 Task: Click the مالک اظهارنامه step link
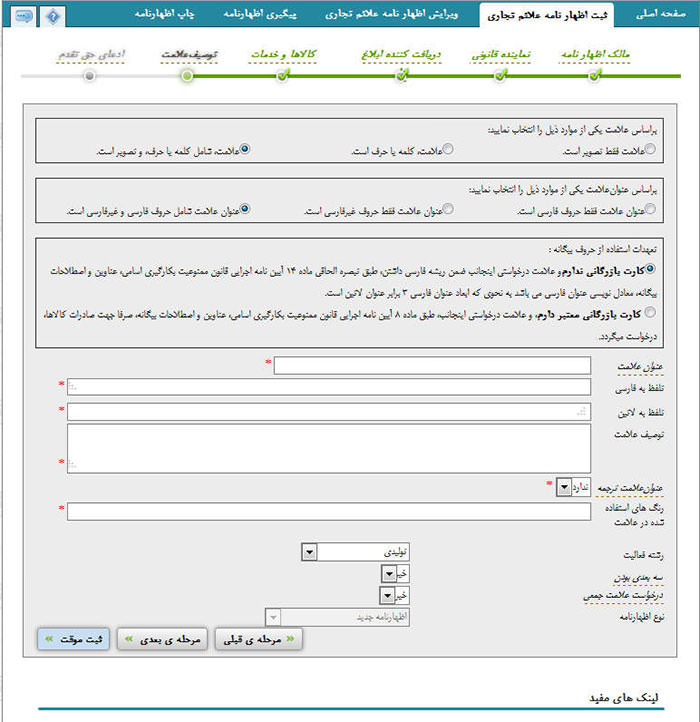click(595, 55)
